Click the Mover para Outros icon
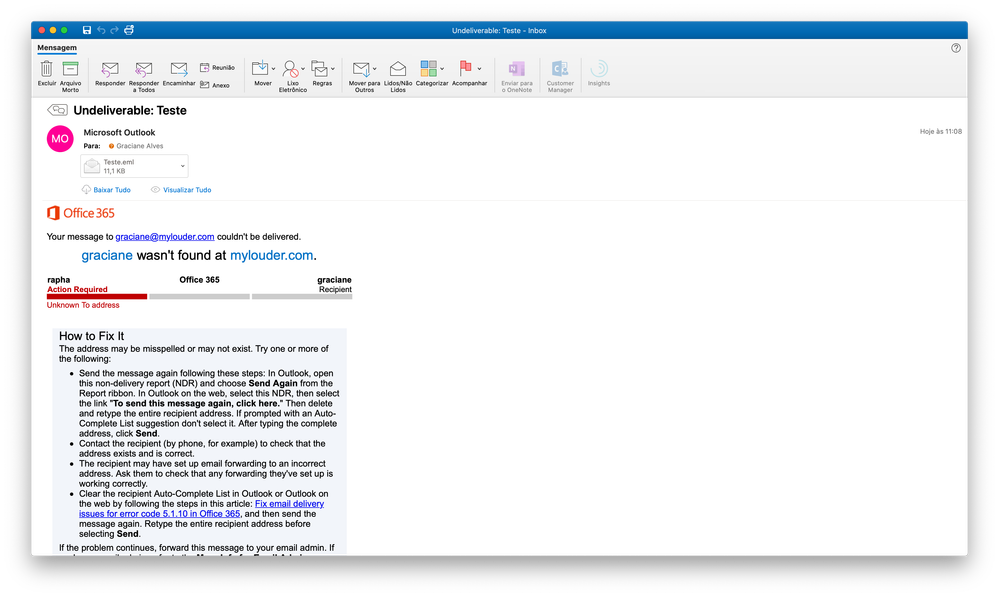 click(x=361, y=68)
